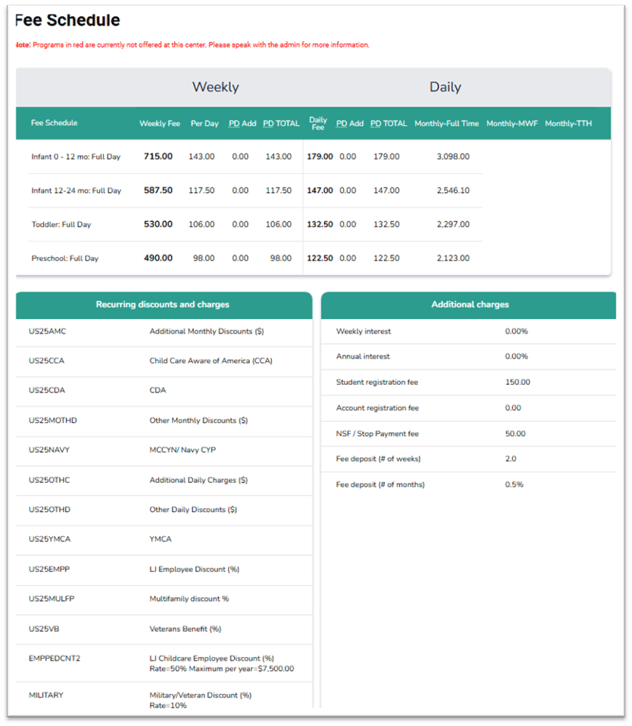Click the Monthly-TTH column header

click(570, 124)
